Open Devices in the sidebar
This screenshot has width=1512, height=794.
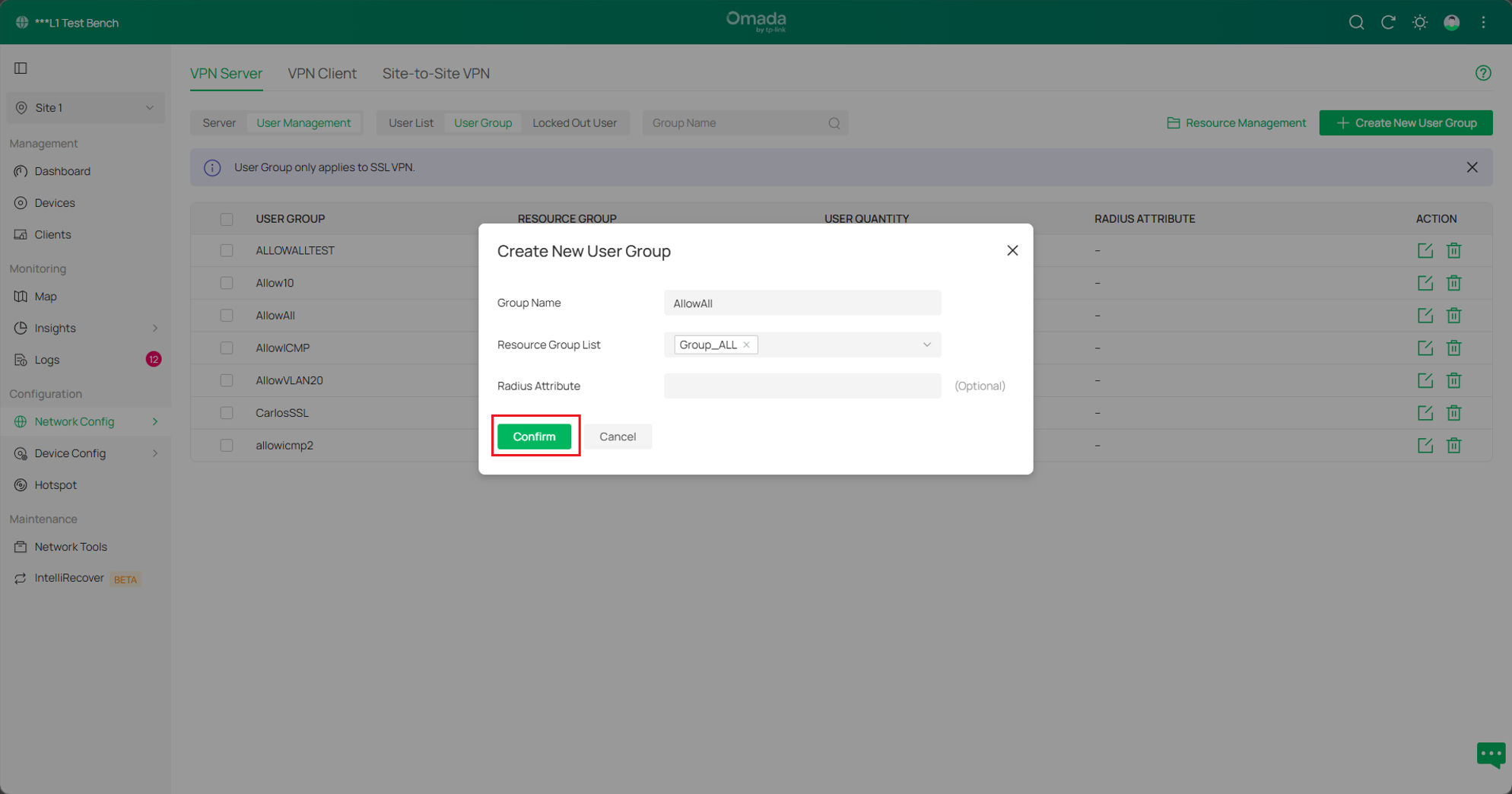[55, 203]
